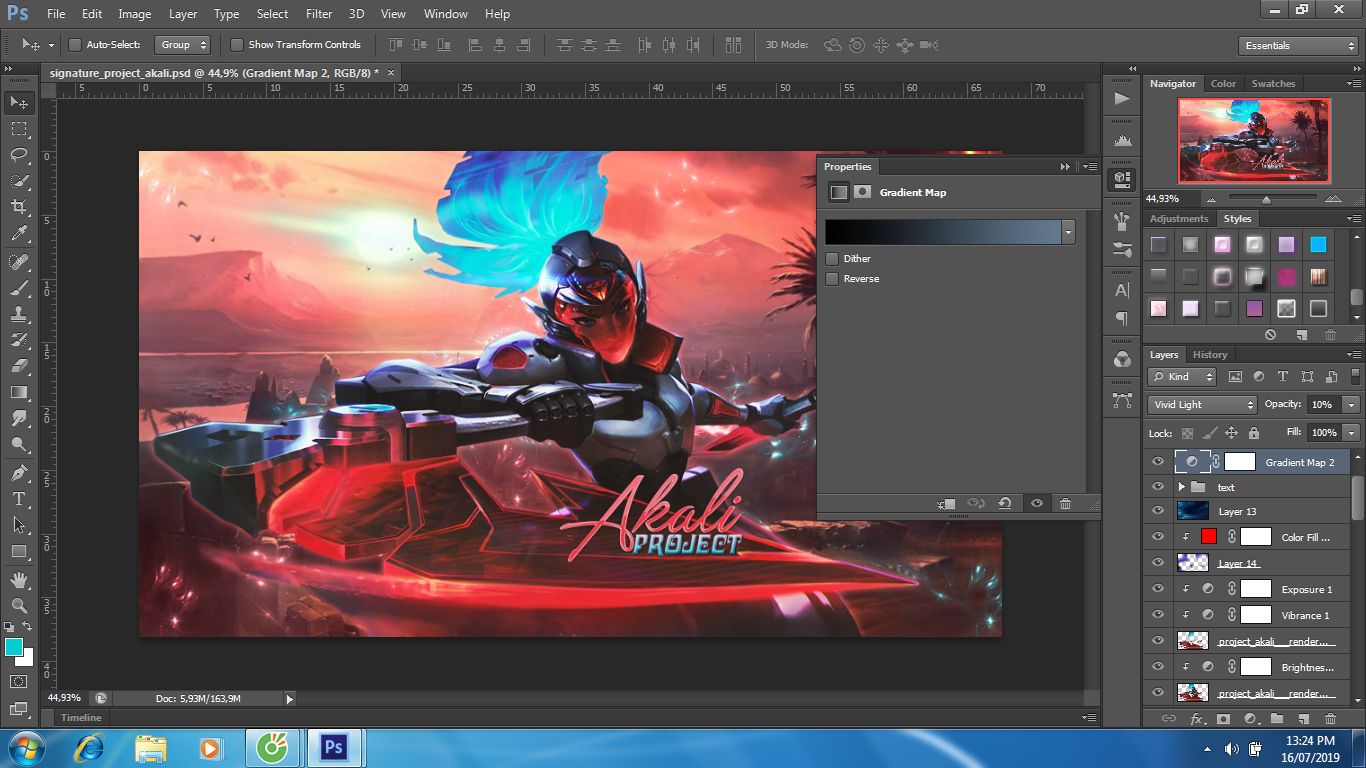Open the Image menu

tap(135, 14)
